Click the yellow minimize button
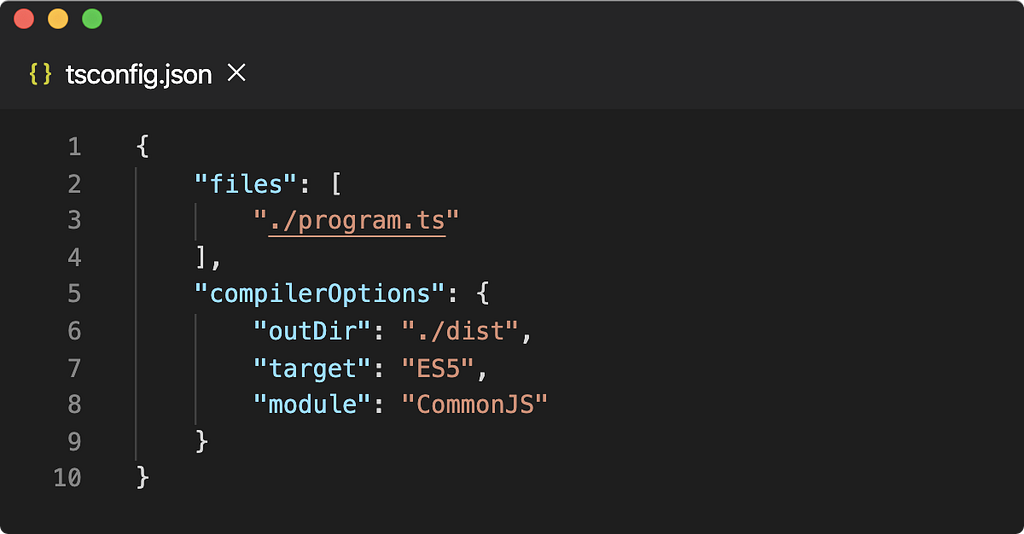 coord(58,19)
